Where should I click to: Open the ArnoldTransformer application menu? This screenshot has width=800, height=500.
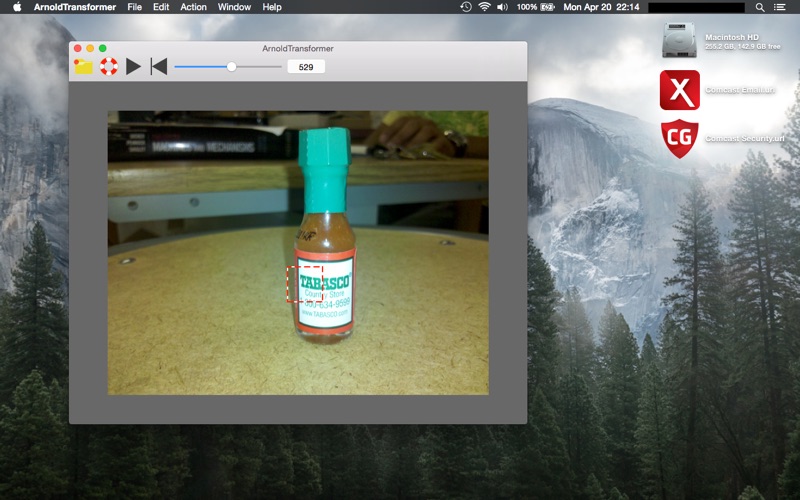point(75,7)
